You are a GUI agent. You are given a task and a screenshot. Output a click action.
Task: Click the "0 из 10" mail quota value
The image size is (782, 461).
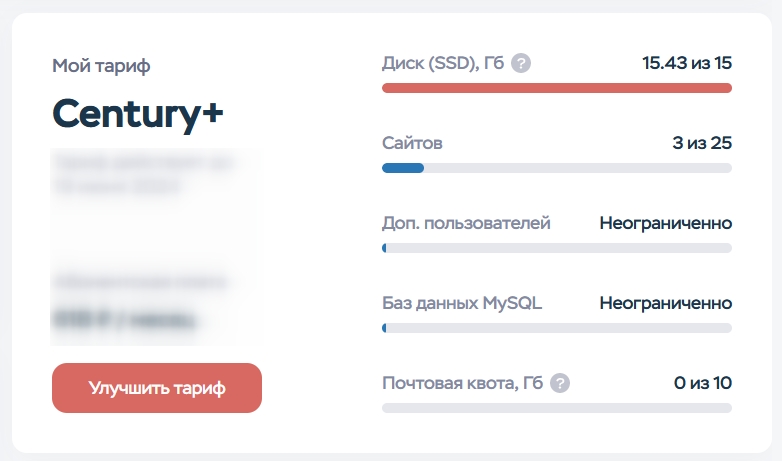click(702, 383)
